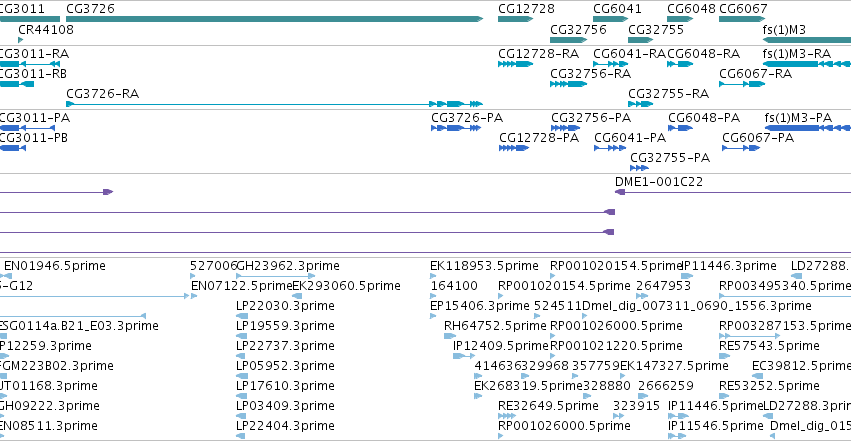The height and width of the screenshot is (441, 851).
Task: Open the LP03409.3prime EST
Action: [242, 417]
